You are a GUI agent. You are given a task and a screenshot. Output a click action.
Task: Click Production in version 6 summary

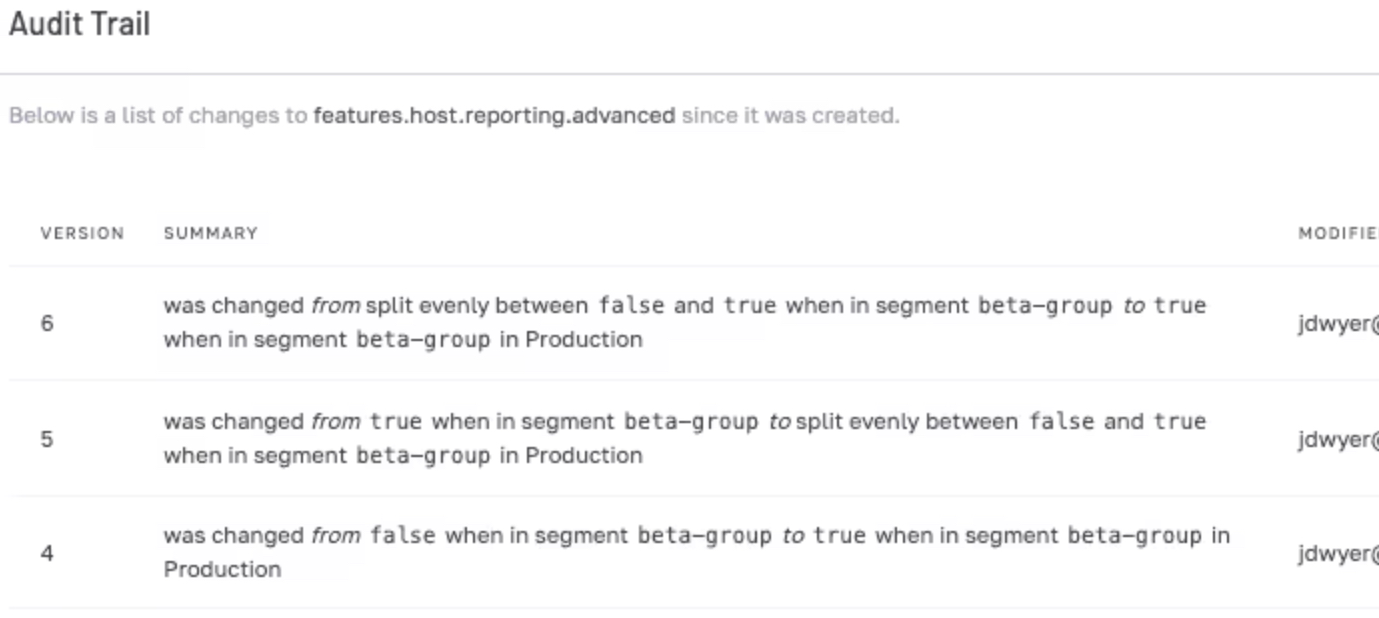pos(584,339)
